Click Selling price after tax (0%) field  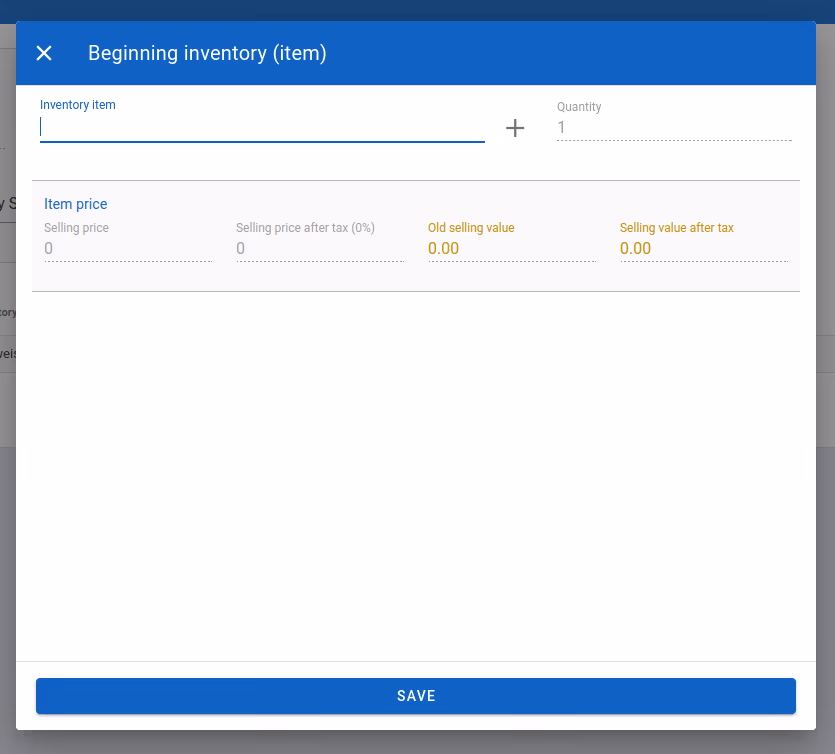click(320, 249)
